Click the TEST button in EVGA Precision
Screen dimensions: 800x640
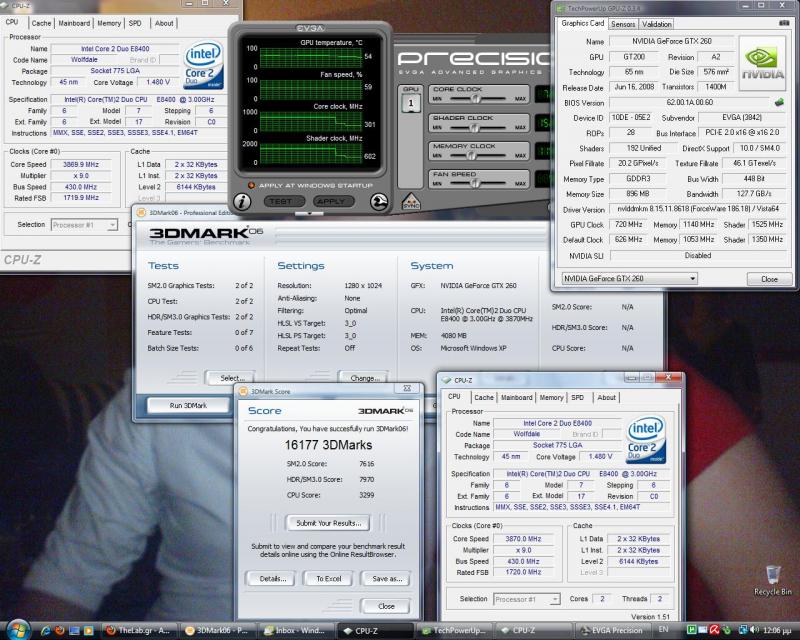pyautogui.click(x=284, y=202)
